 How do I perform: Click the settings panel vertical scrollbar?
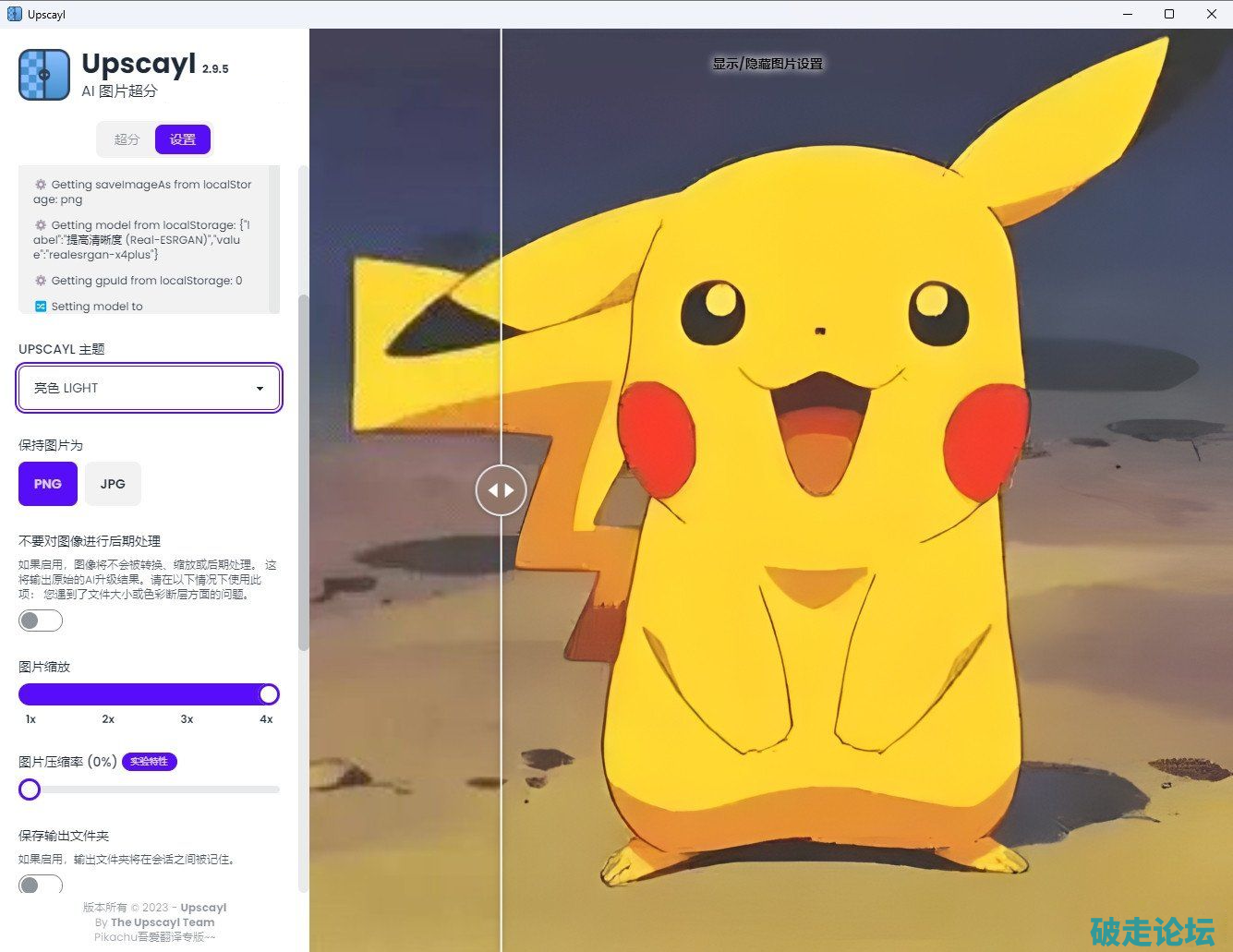[304, 471]
